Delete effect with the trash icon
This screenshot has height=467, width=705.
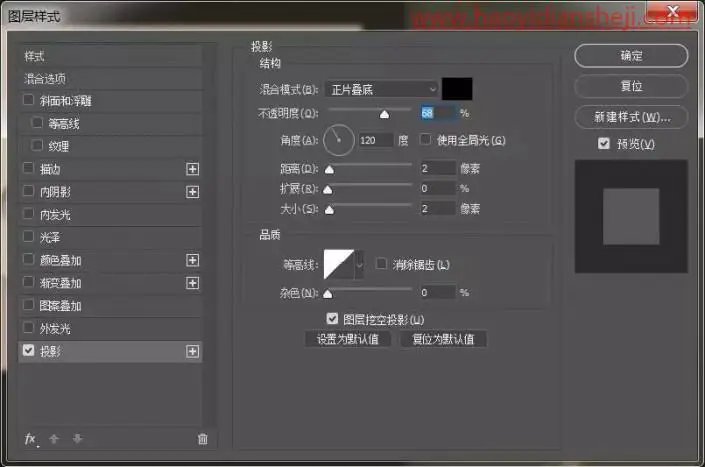point(203,439)
